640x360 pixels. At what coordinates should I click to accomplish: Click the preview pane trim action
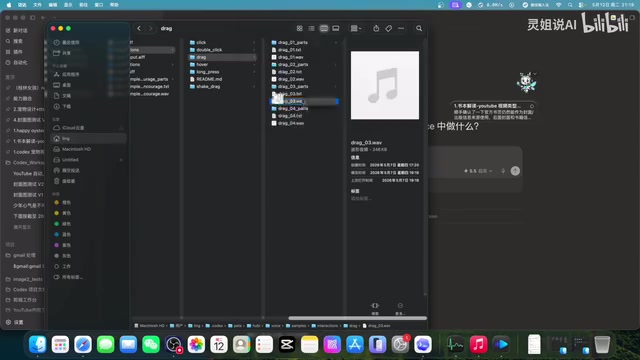pos(375,308)
